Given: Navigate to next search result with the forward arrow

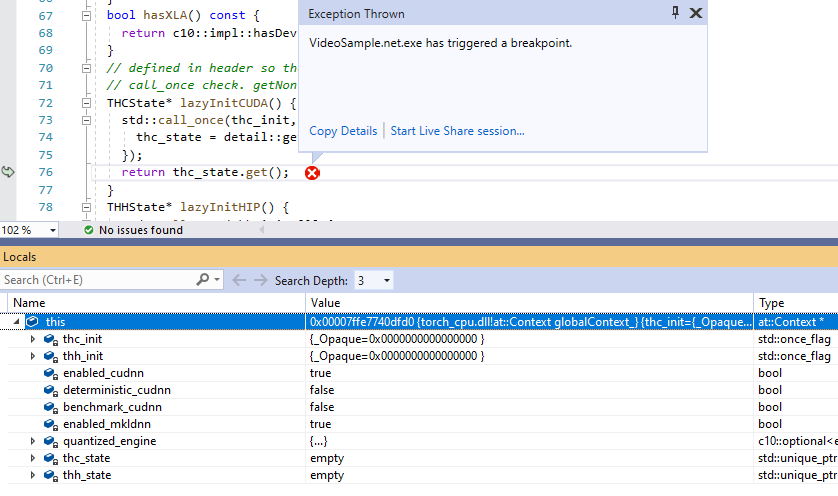Looking at the screenshot, I should coord(260,280).
